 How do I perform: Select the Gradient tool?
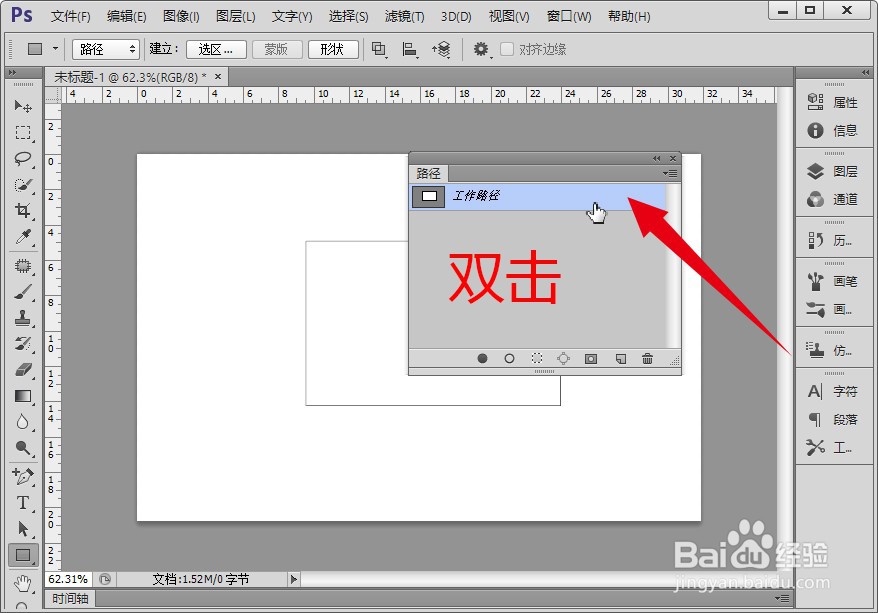[23, 396]
